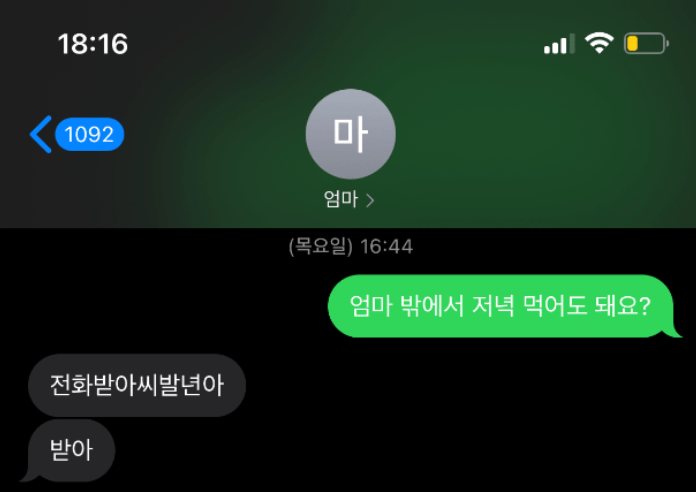Tap the 18:16 status bar clock

93,44
